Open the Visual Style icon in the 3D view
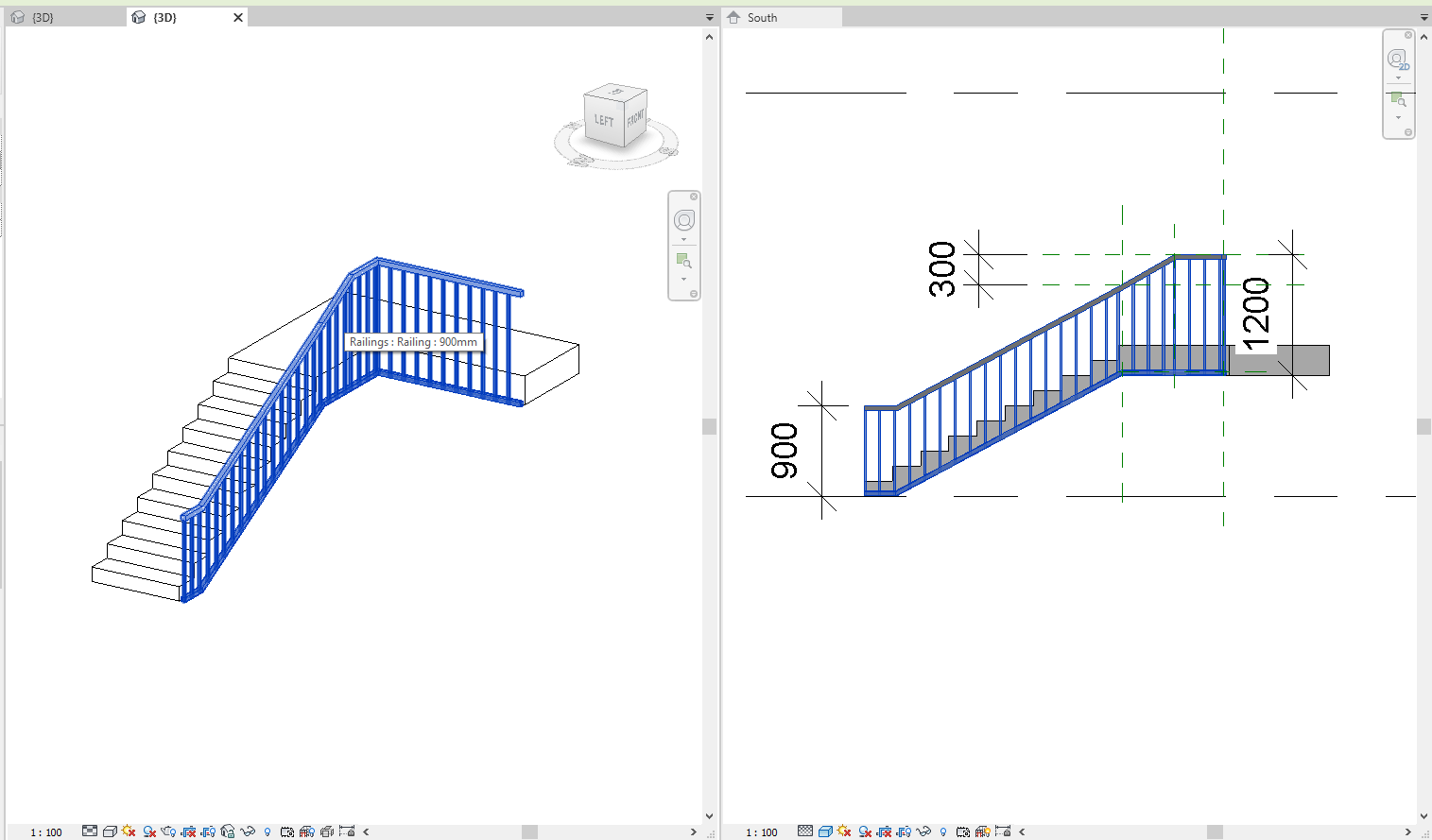Image resolution: width=1432 pixels, height=840 pixels. click(x=110, y=831)
